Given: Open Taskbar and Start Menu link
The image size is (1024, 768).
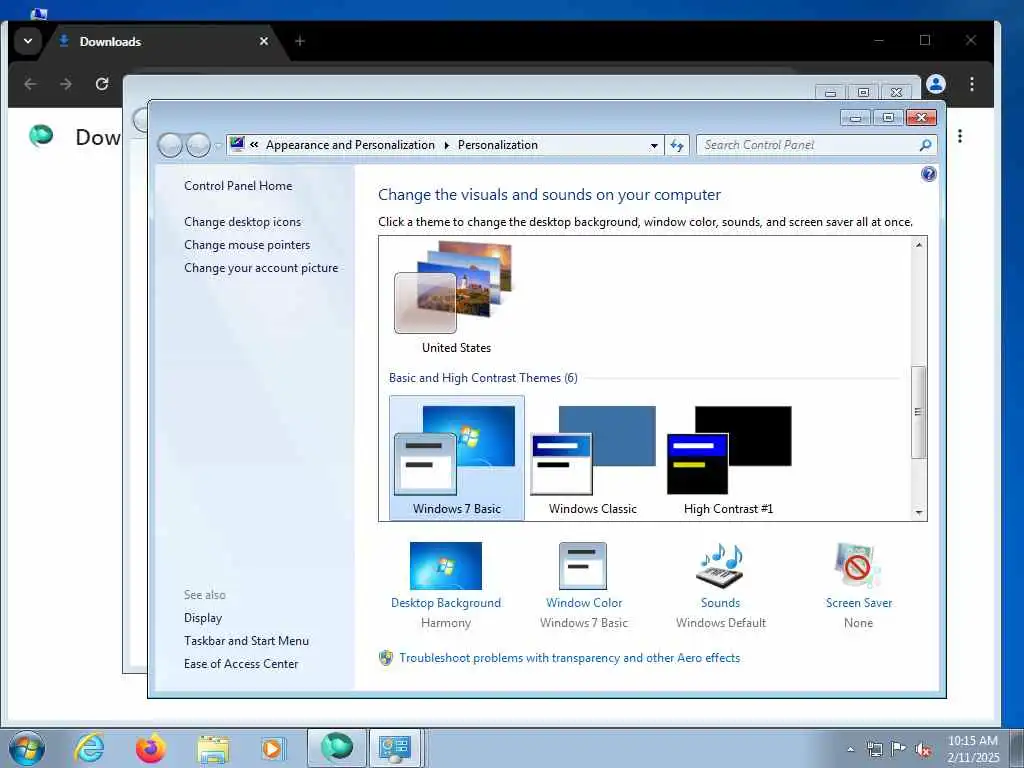Looking at the screenshot, I should pyautogui.click(x=246, y=640).
